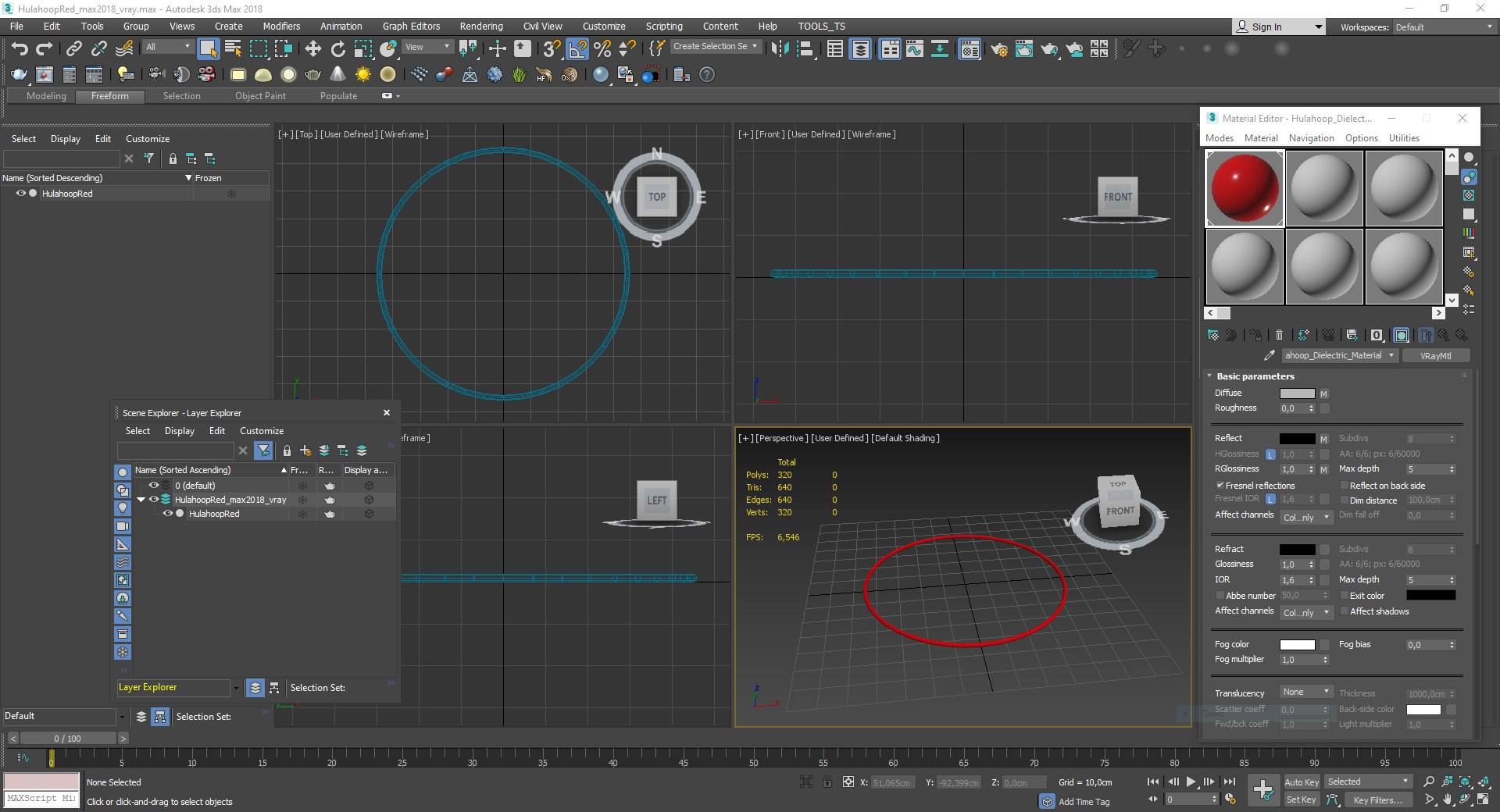Toggle visibility of 0 (default) layer
1500x812 pixels.
coord(154,486)
